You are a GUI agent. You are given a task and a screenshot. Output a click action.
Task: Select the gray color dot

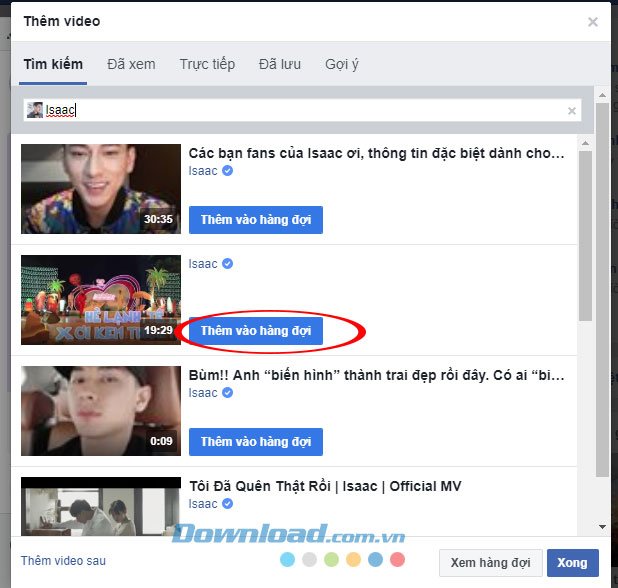309,560
